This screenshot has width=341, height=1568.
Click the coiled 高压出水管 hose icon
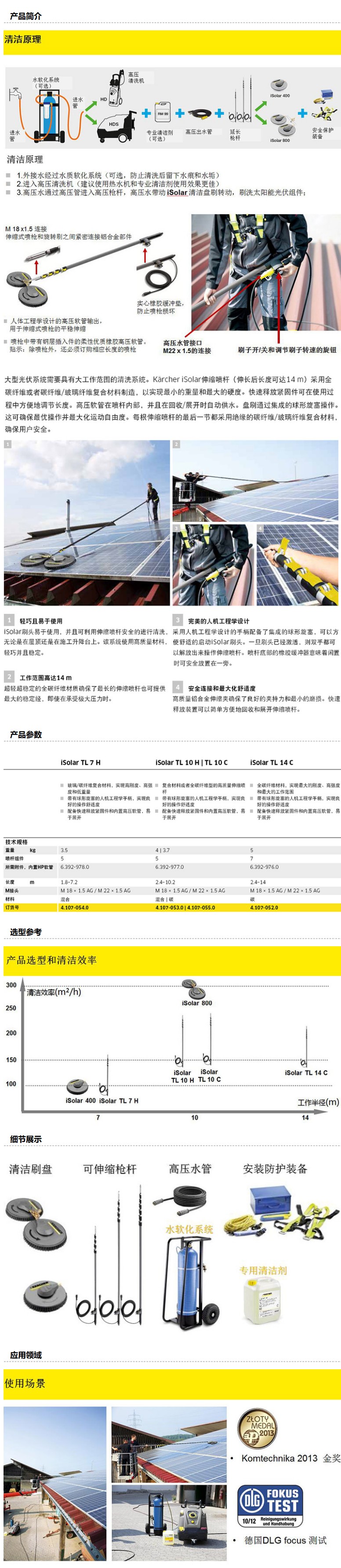[x=200, y=114]
